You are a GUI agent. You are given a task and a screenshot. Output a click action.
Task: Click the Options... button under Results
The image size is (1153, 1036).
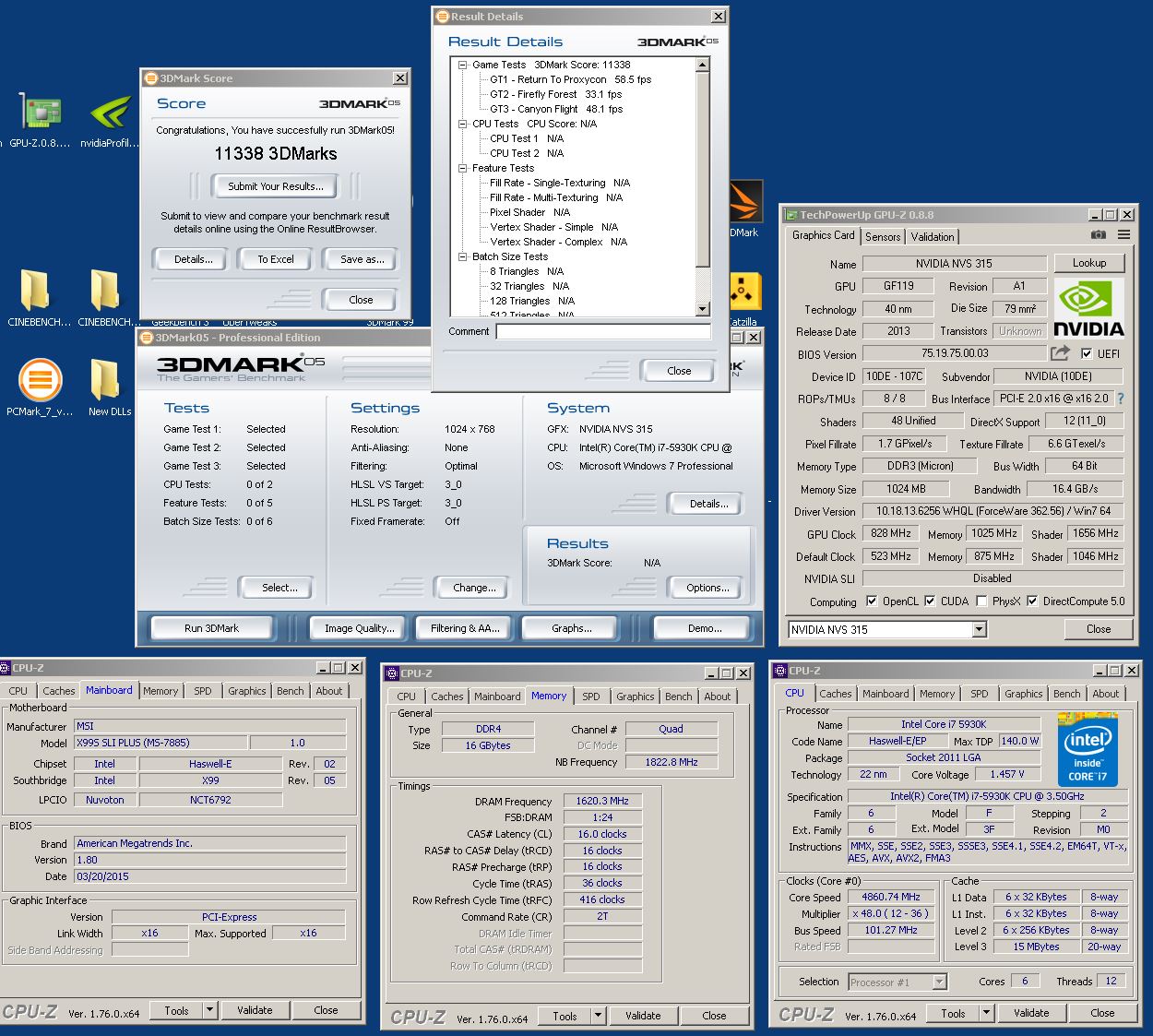(707, 588)
